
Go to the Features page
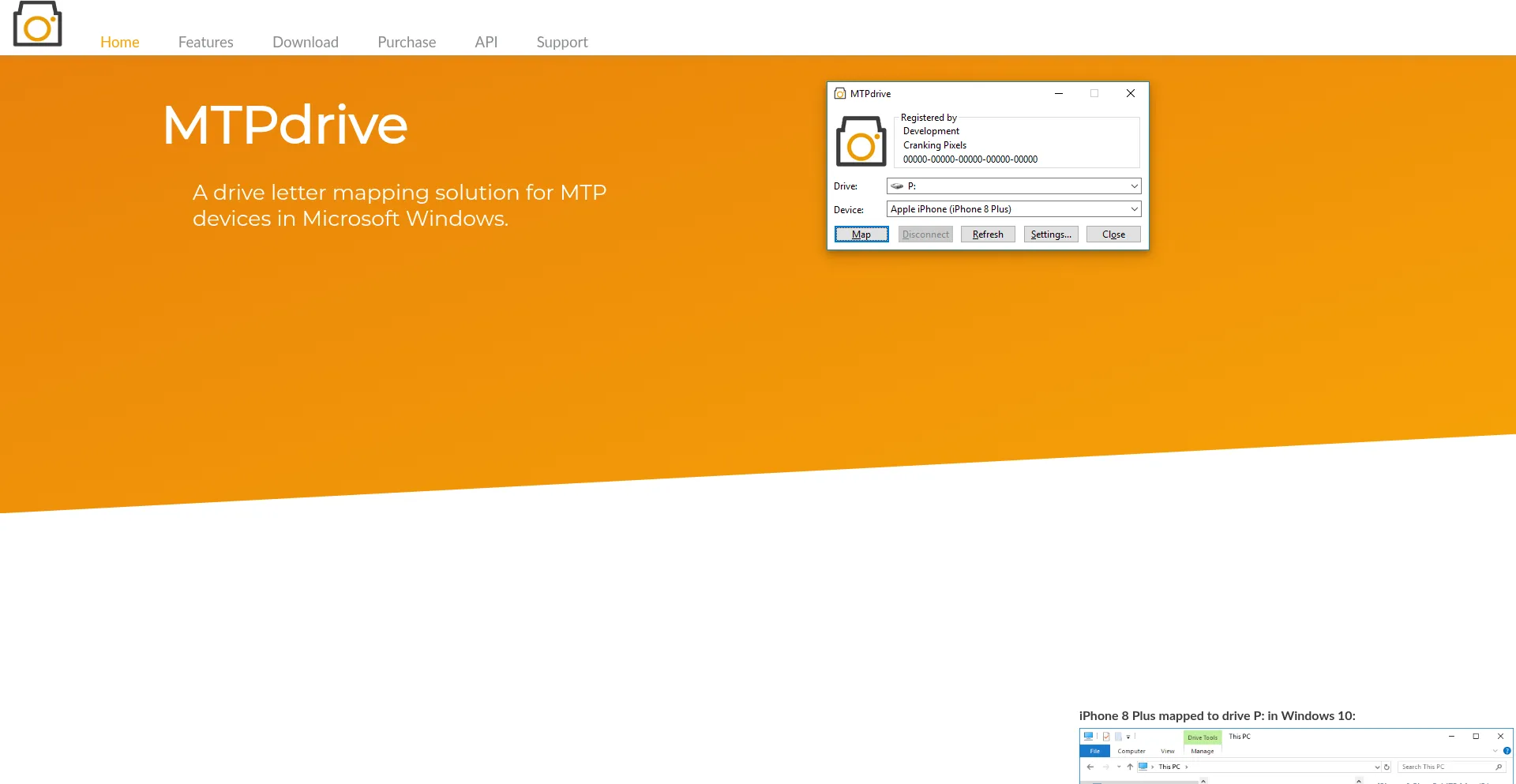point(206,42)
